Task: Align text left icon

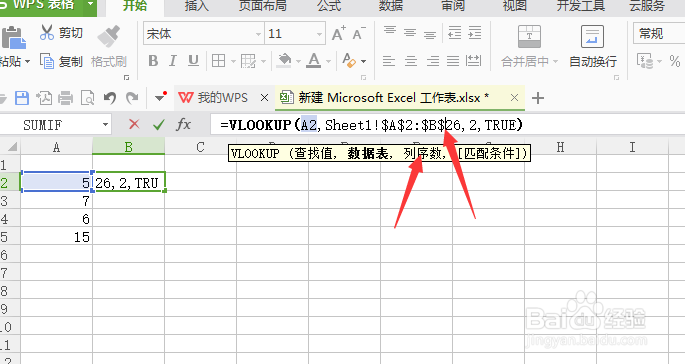Action: point(389,61)
